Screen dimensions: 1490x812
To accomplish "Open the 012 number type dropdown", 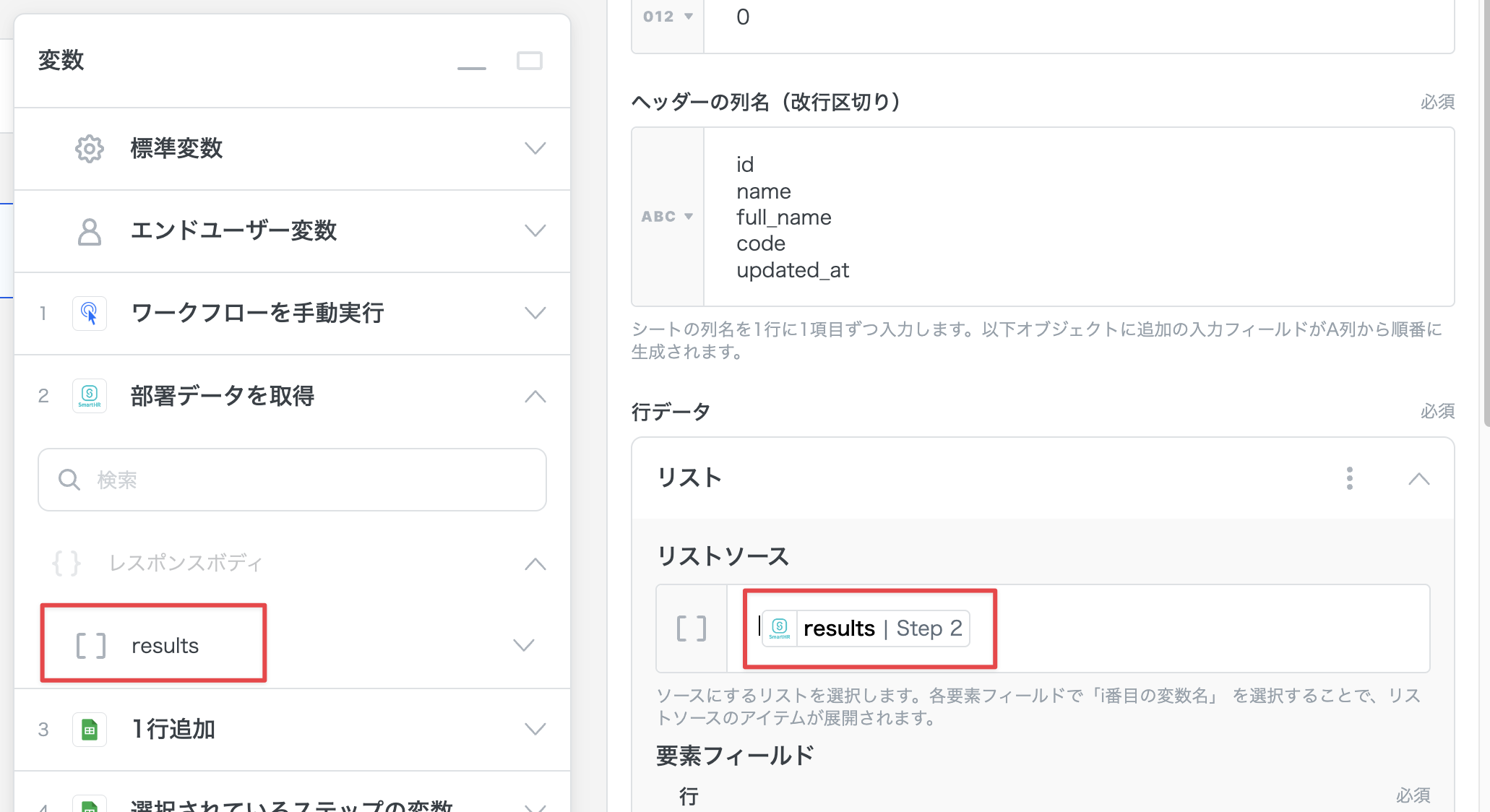I will (667, 17).
